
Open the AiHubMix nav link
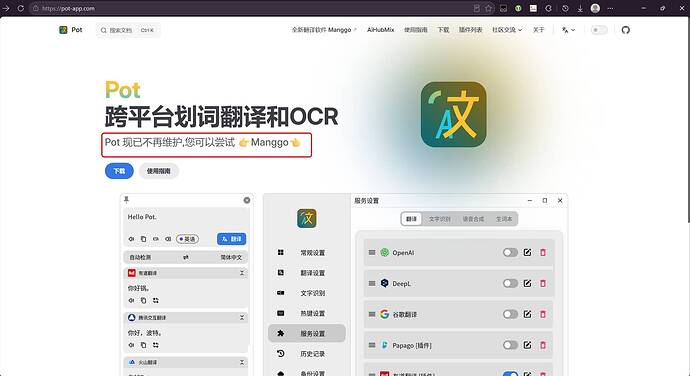381,30
